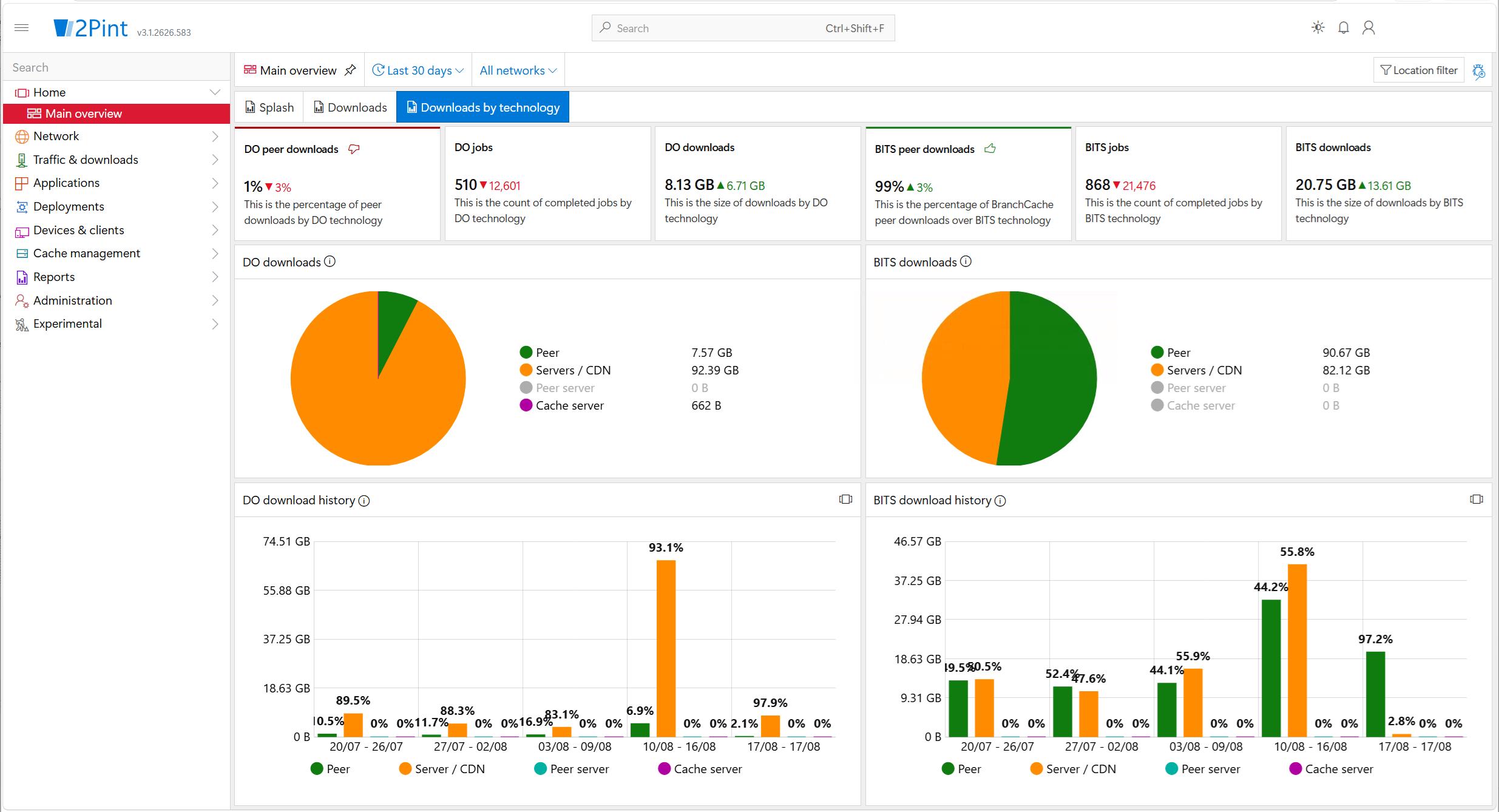Open the Location filter button
This screenshot has width=1499, height=812.
click(1419, 70)
